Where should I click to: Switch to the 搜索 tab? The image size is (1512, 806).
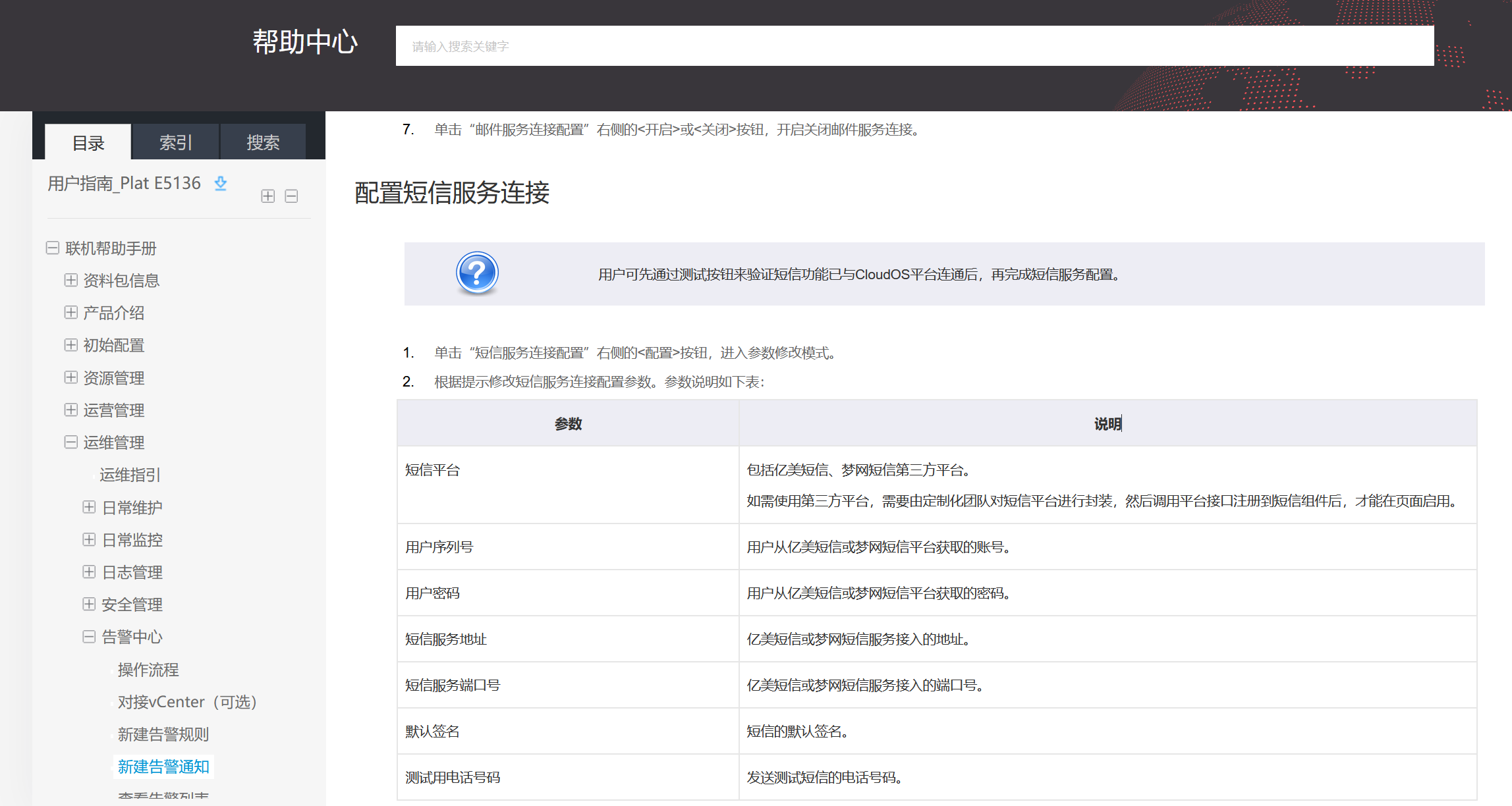(x=263, y=142)
